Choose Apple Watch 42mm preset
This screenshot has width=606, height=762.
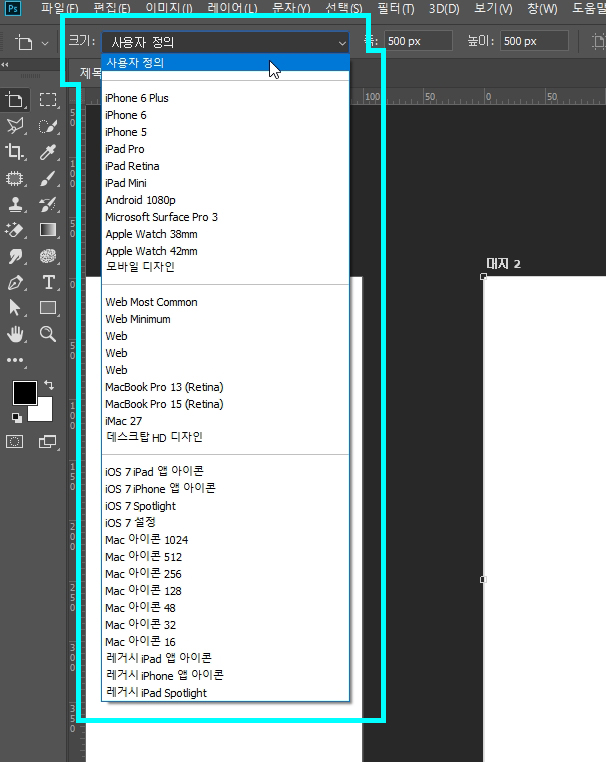(x=225, y=251)
